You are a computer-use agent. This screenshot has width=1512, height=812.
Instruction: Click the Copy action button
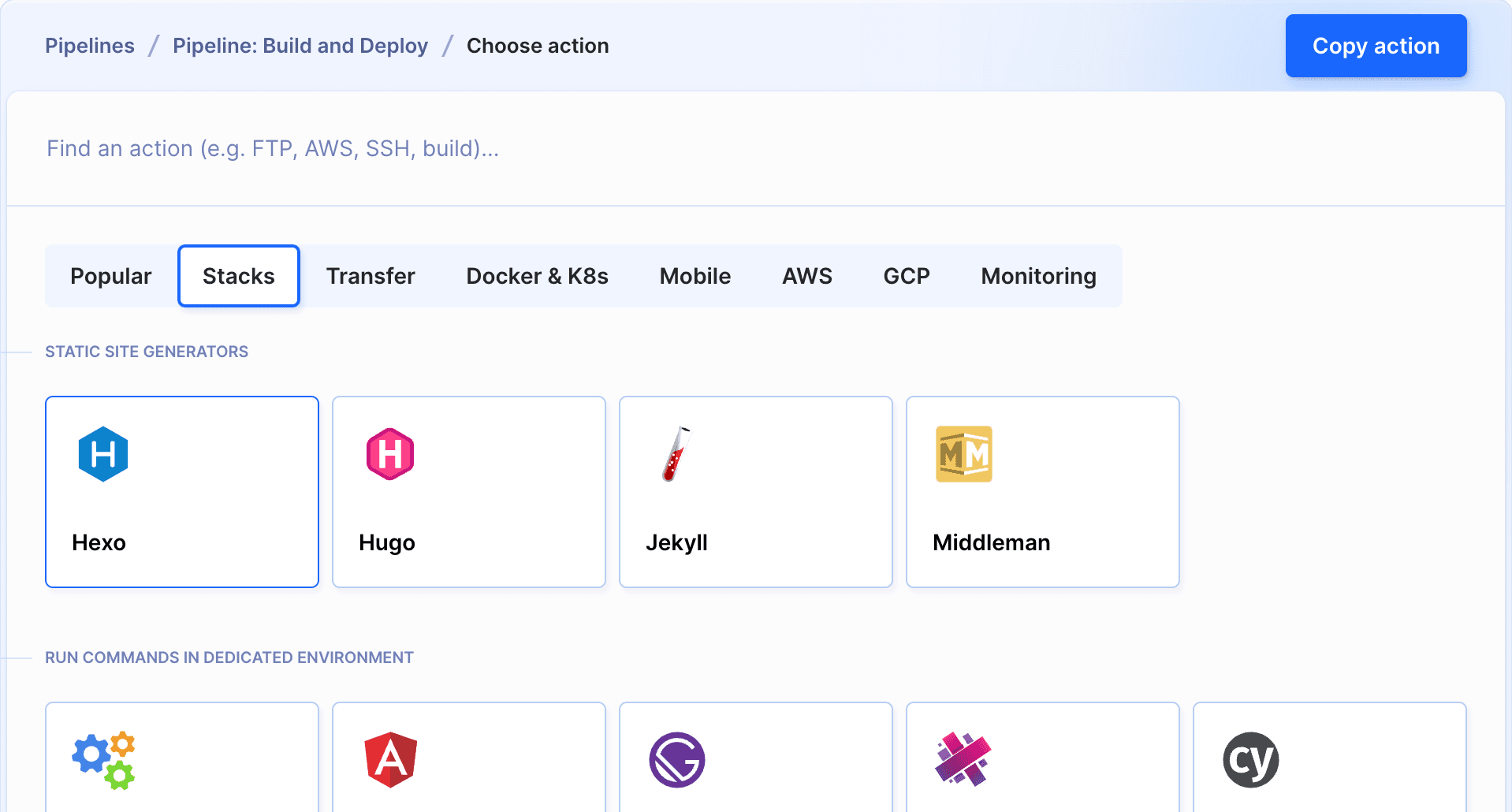coord(1376,46)
